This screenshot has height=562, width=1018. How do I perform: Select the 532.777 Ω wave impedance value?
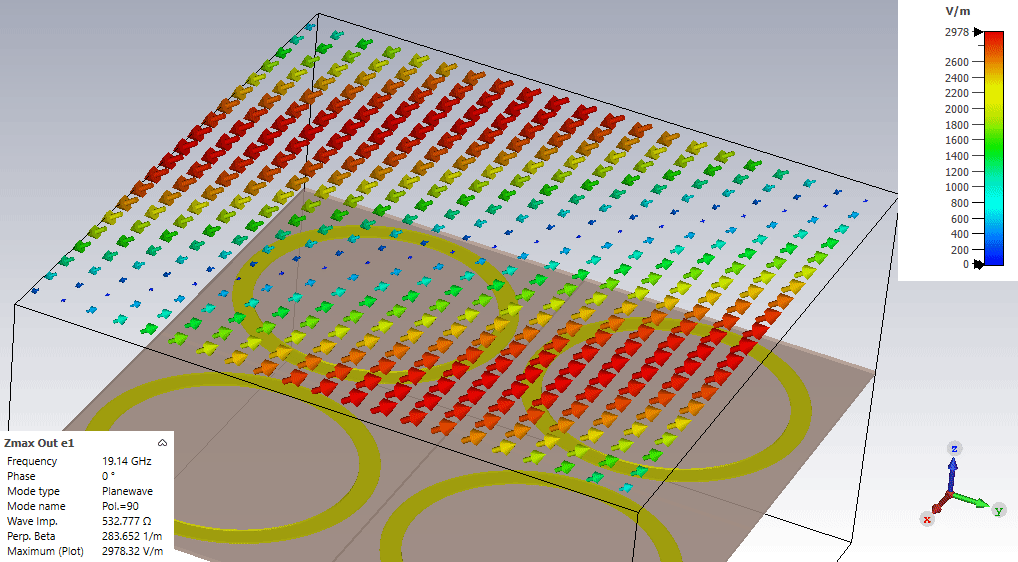tap(127, 520)
